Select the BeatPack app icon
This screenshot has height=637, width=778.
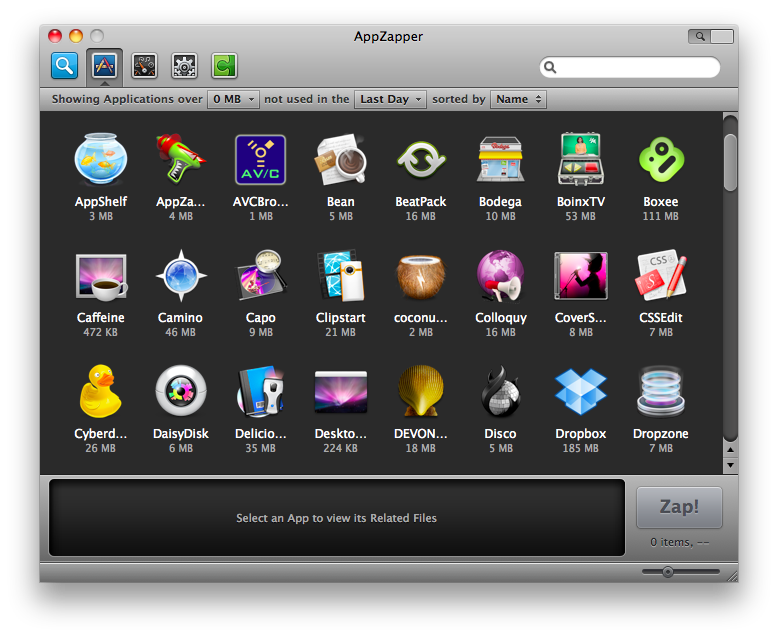(421, 160)
